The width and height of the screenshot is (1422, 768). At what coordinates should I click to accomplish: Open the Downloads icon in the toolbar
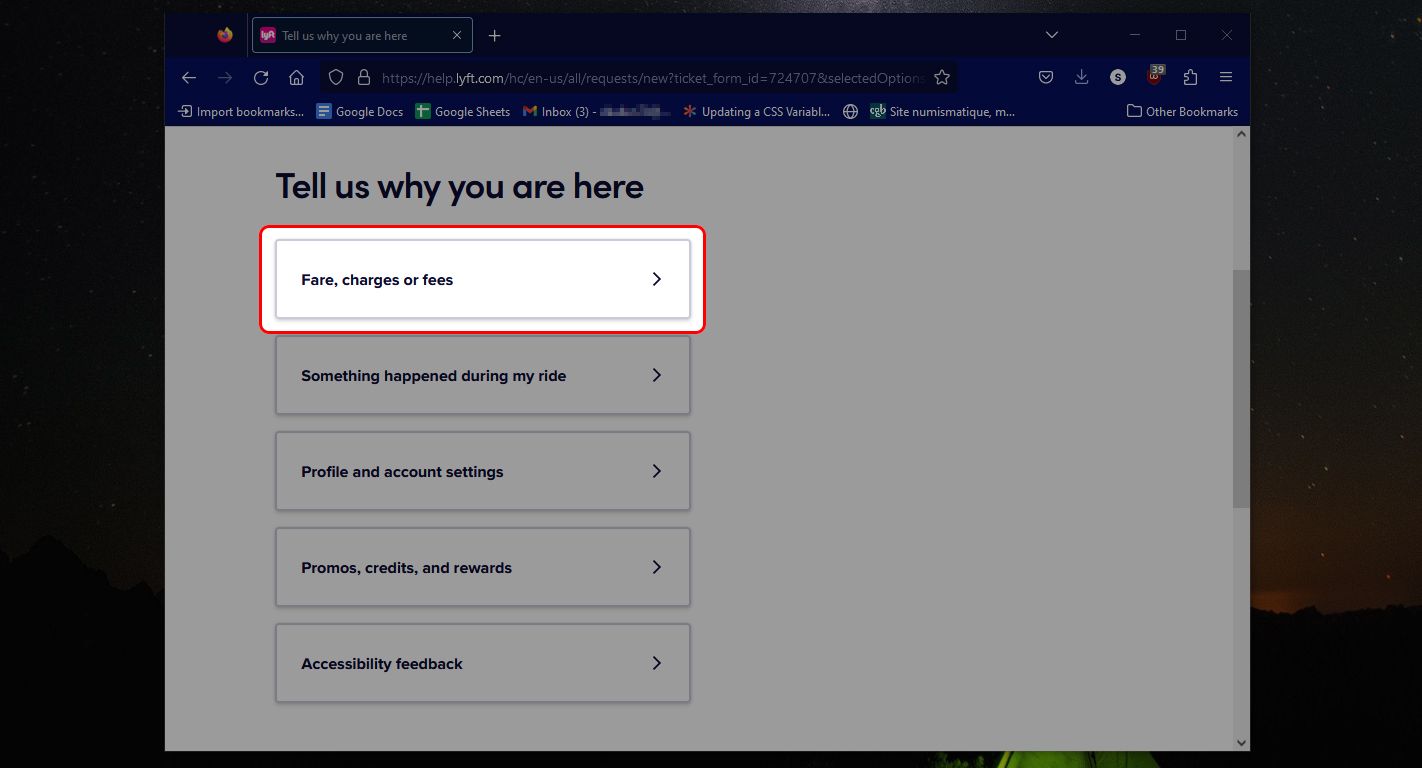click(1081, 77)
